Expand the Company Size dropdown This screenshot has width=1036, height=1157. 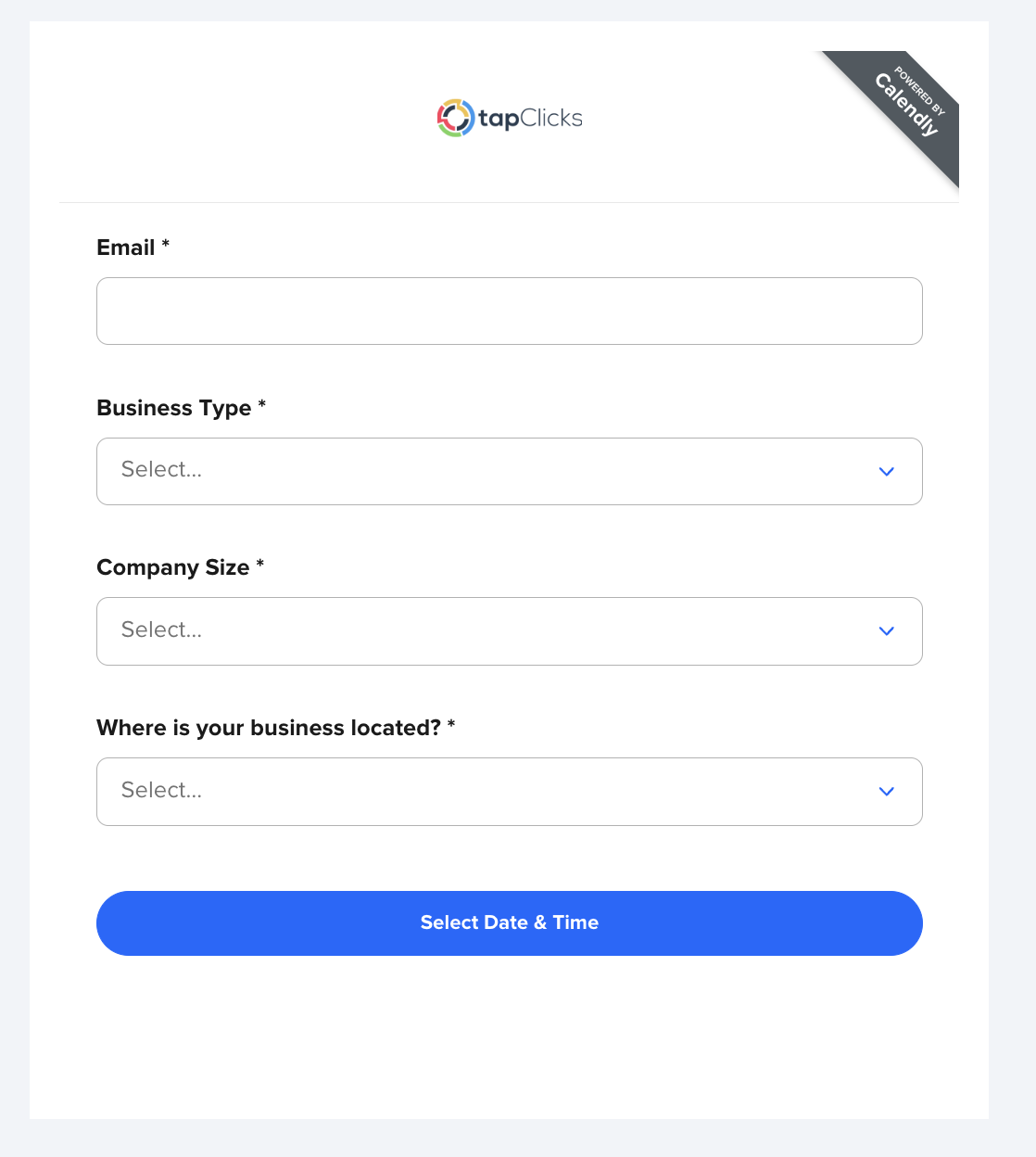tap(509, 631)
